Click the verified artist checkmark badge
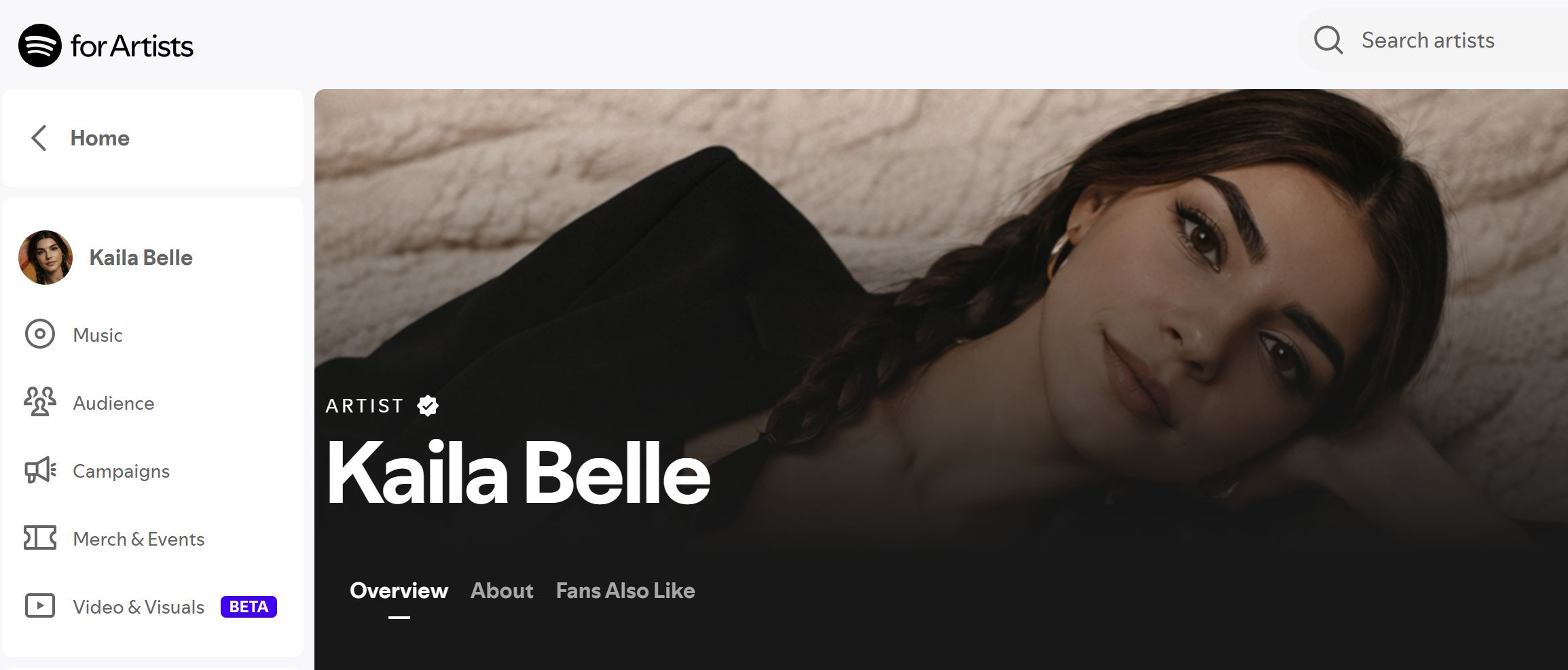1568x670 pixels. click(x=428, y=406)
